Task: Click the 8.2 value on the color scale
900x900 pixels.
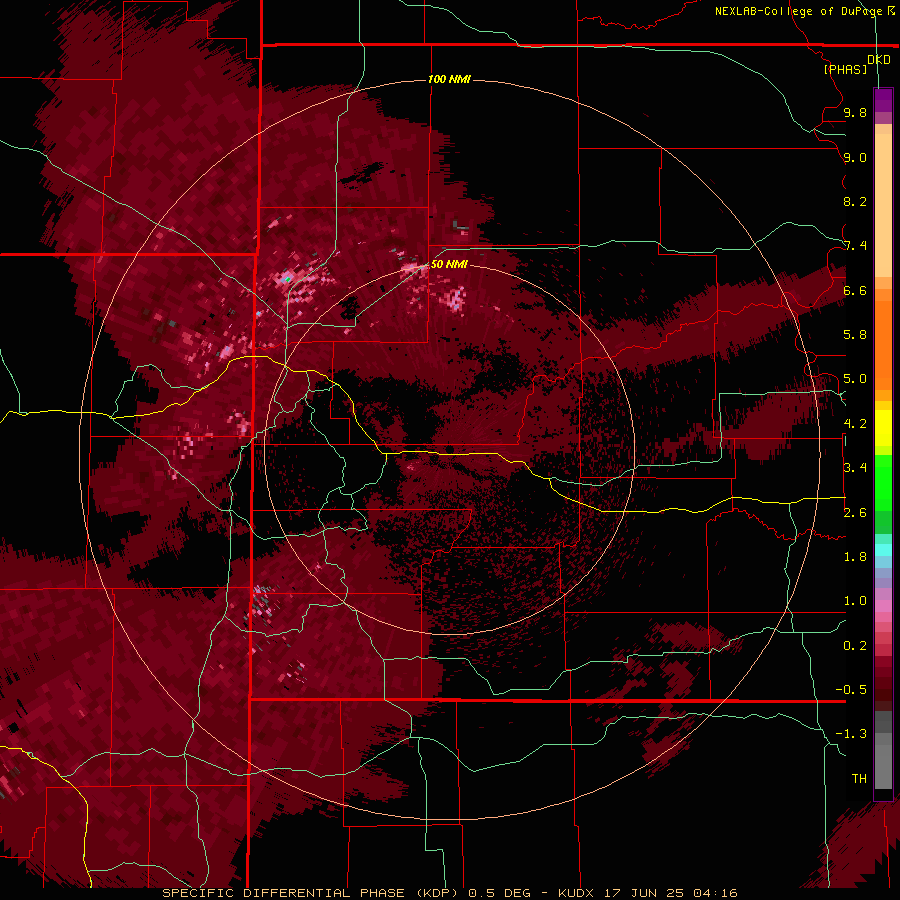Action: click(x=855, y=201)
